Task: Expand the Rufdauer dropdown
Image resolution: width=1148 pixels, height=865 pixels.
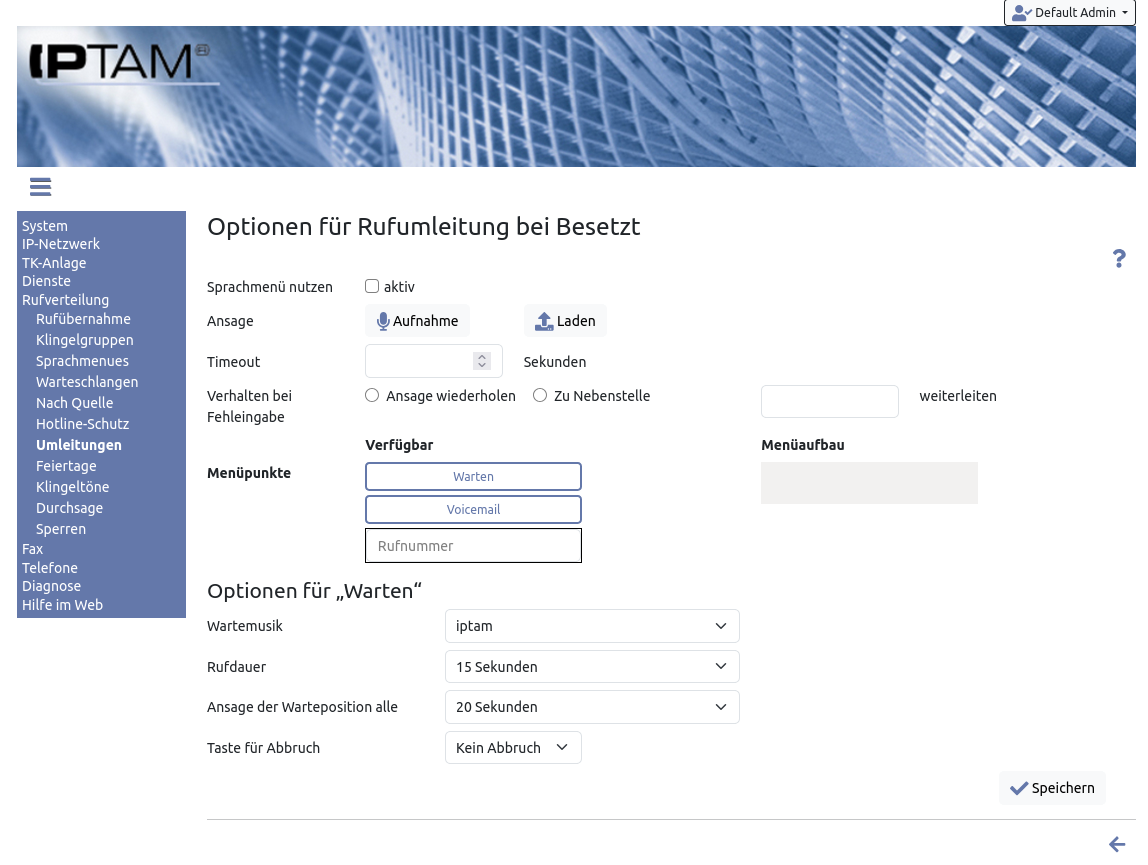Action: coord(591,667)
